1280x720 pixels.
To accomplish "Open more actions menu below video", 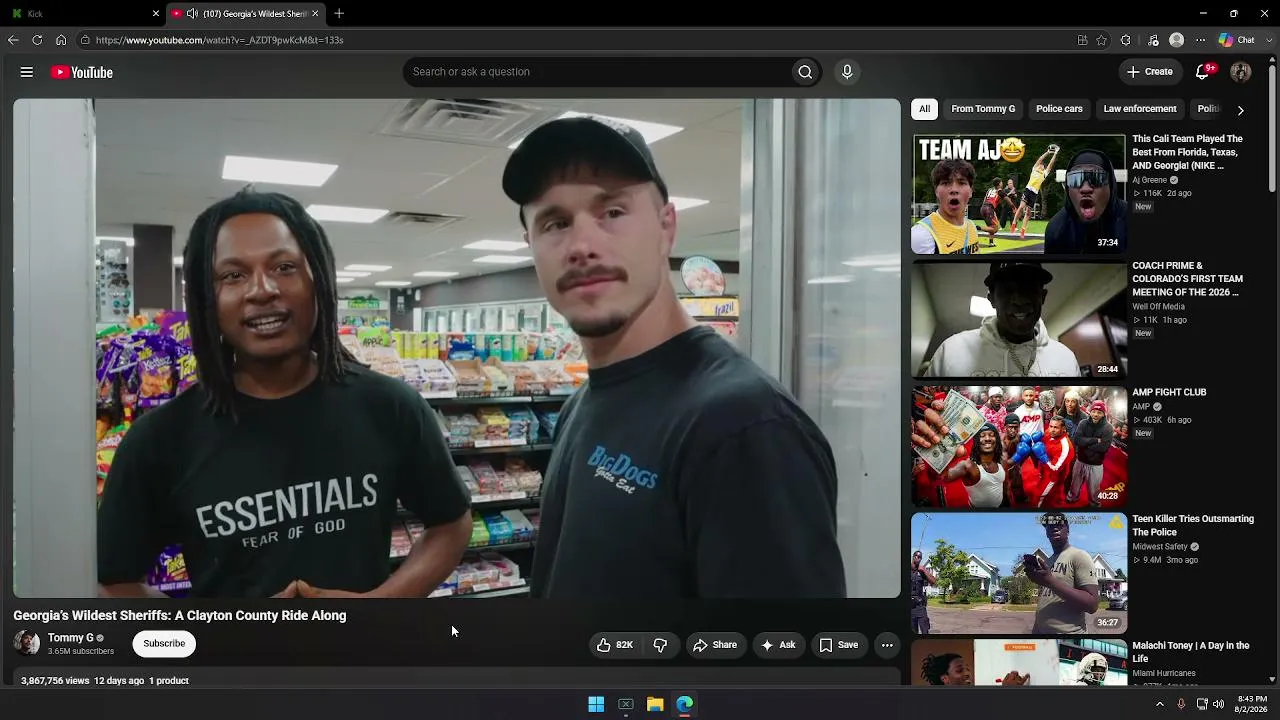I will point(887,645).
